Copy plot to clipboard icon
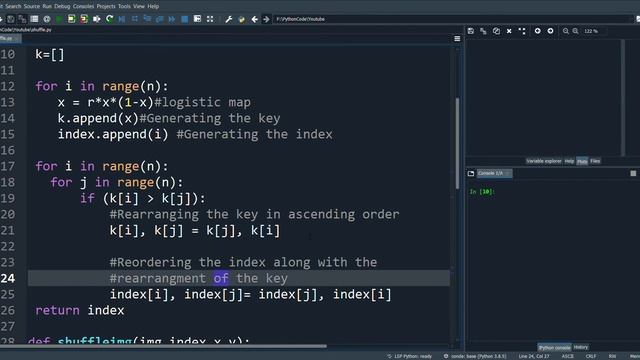 coord(496,31)
